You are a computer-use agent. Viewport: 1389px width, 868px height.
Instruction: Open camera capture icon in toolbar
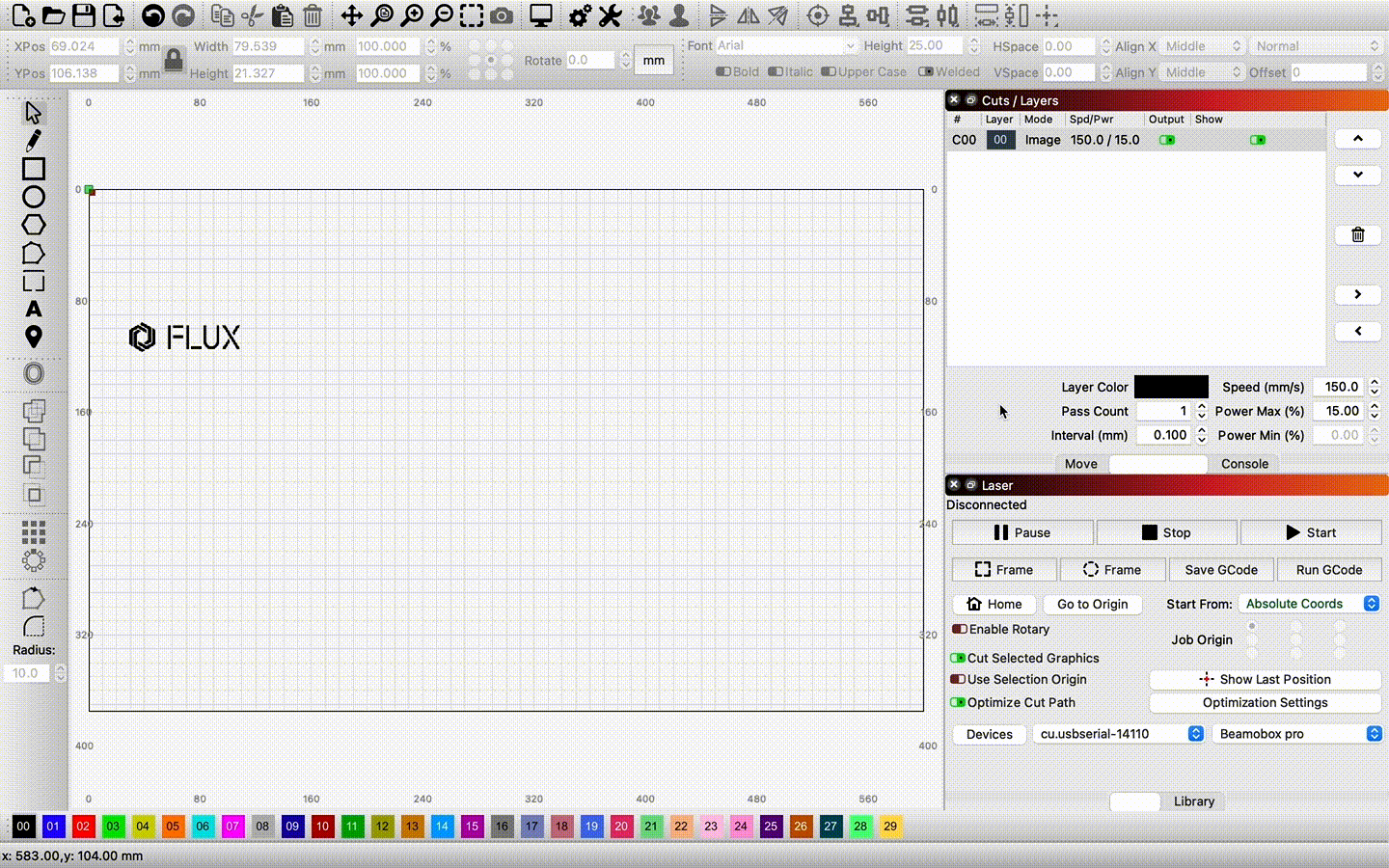[502, 15]
